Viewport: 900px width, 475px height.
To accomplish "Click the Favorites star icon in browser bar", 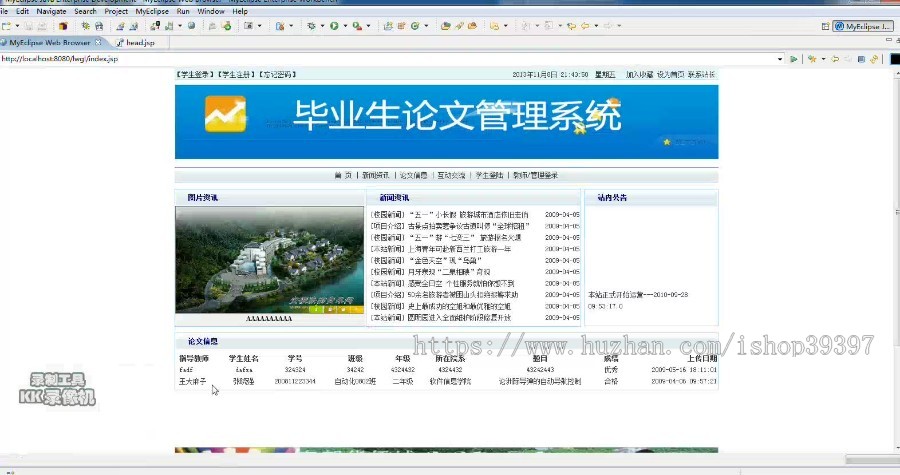I will point(812,59).
